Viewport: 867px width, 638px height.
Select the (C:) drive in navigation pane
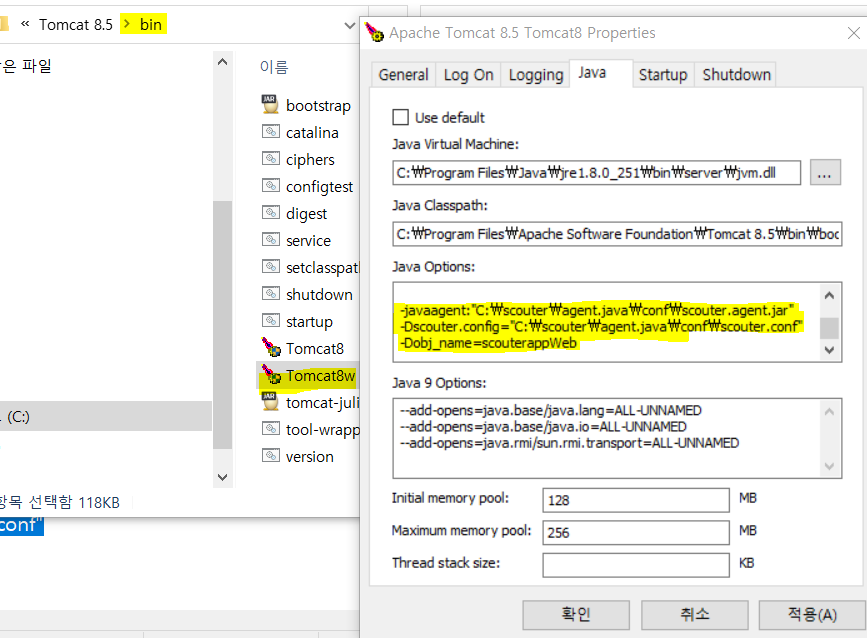105,416
